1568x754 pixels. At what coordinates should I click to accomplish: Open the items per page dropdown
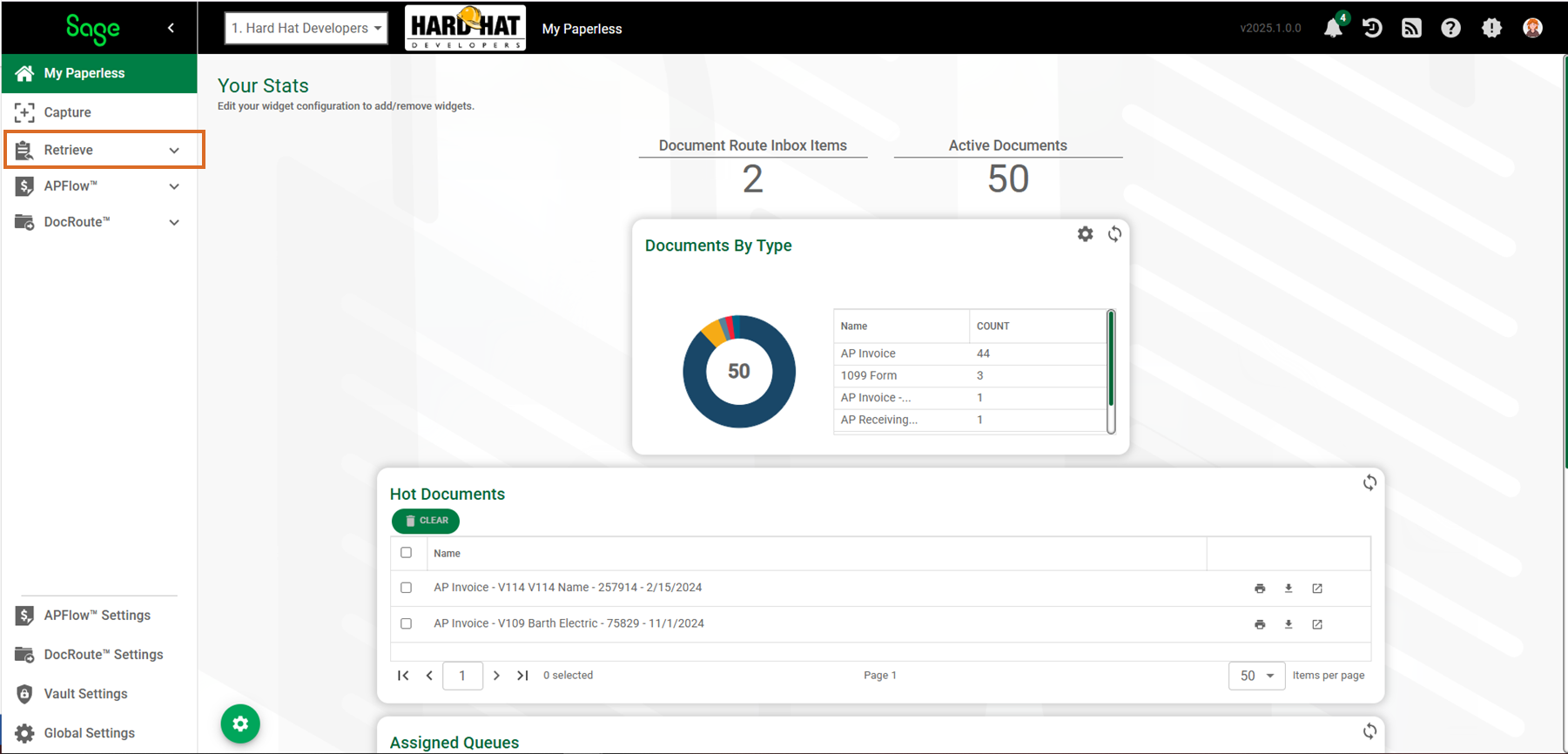click(1256, 676)
